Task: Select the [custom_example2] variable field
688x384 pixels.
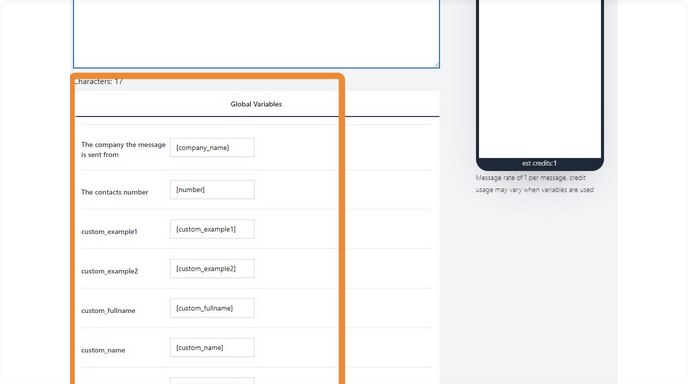Action: click(212, 269)
